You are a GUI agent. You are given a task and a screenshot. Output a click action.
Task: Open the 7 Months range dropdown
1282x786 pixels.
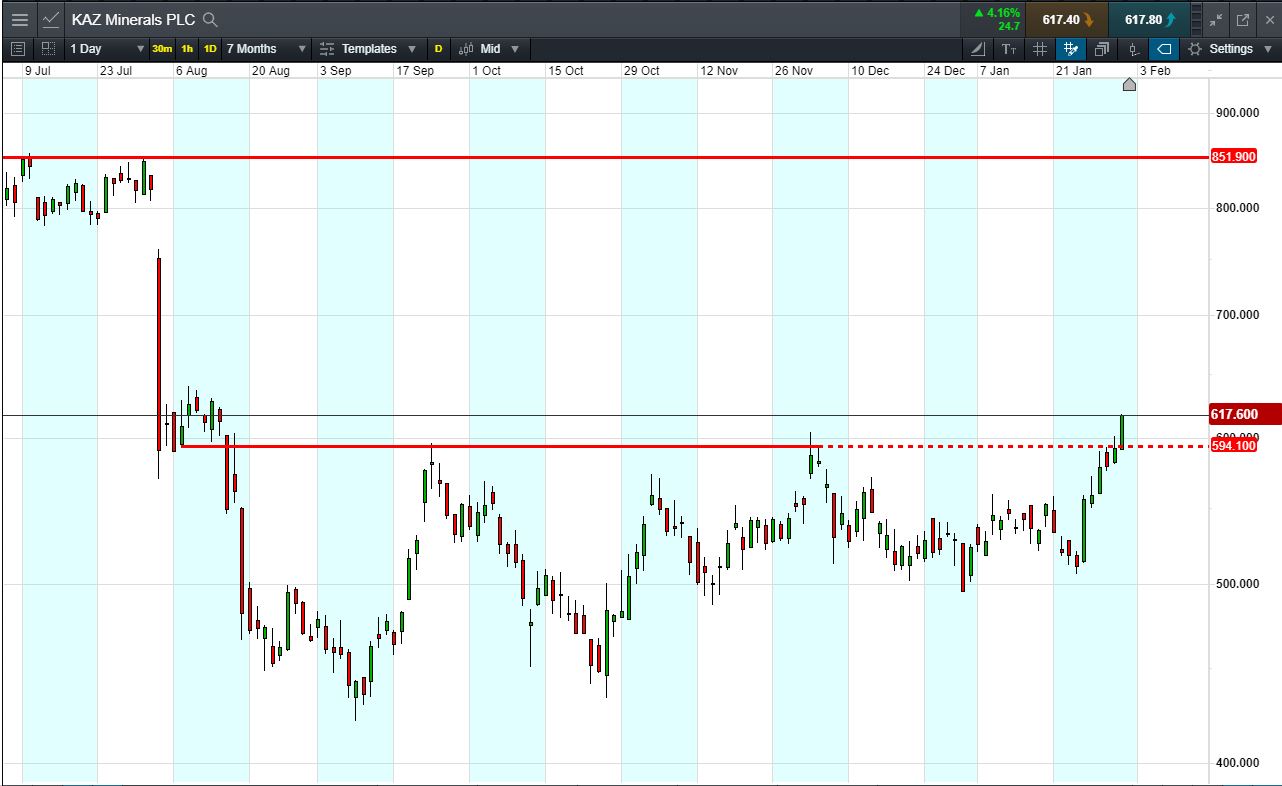click(266, 48)
